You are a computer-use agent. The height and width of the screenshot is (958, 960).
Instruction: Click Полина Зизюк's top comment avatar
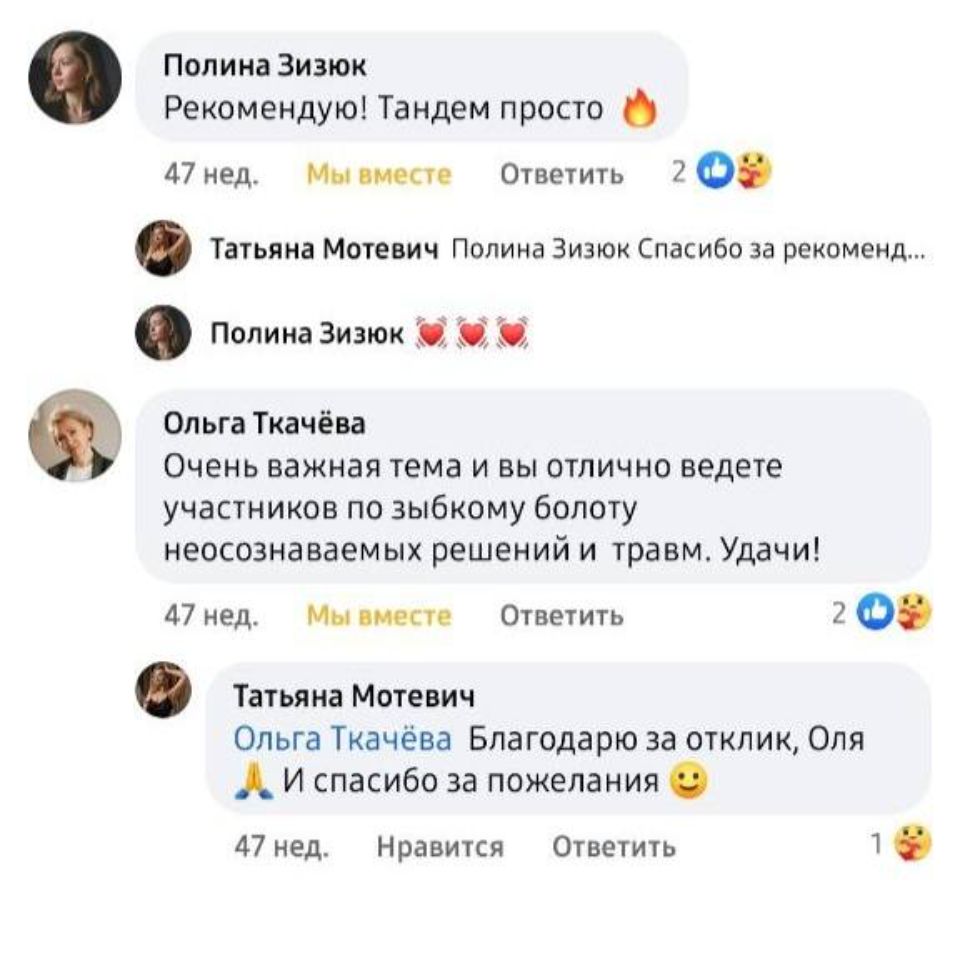(x=75, y=77)
